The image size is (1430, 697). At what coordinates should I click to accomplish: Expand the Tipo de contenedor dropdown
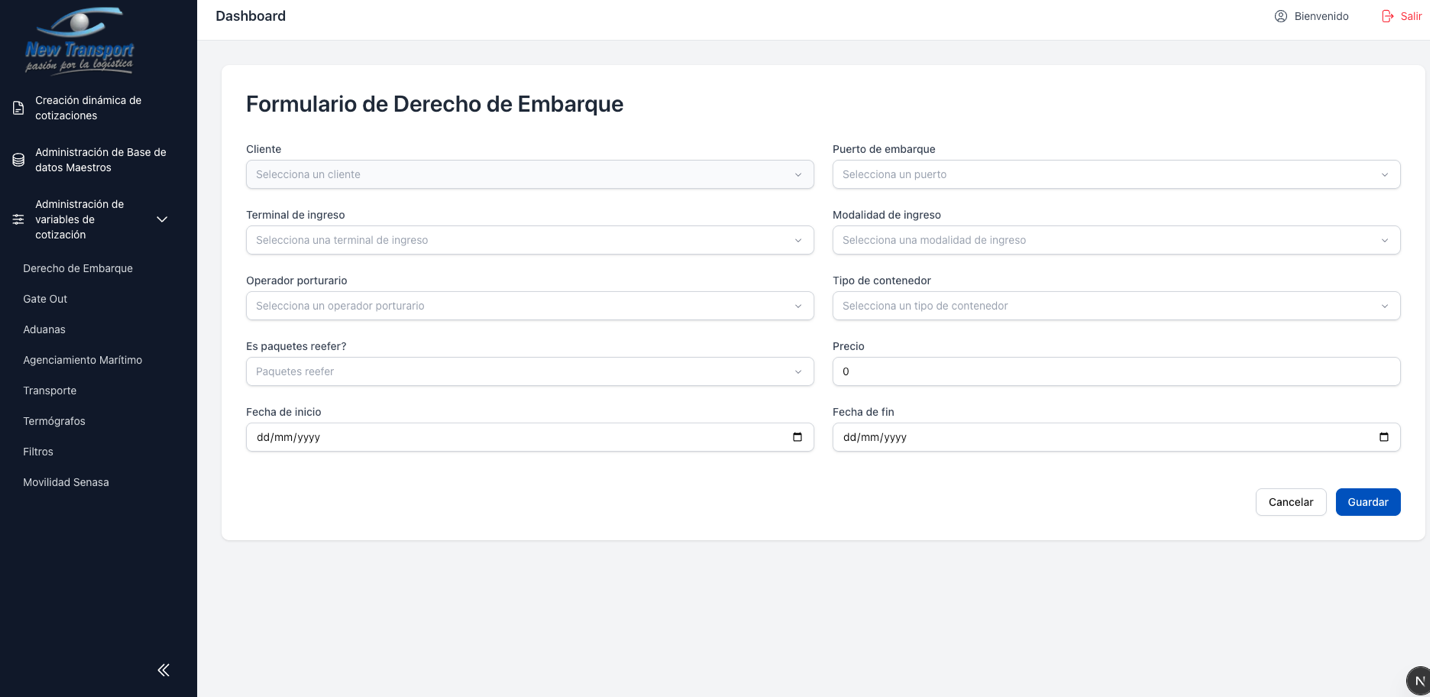click(1115, 306)
